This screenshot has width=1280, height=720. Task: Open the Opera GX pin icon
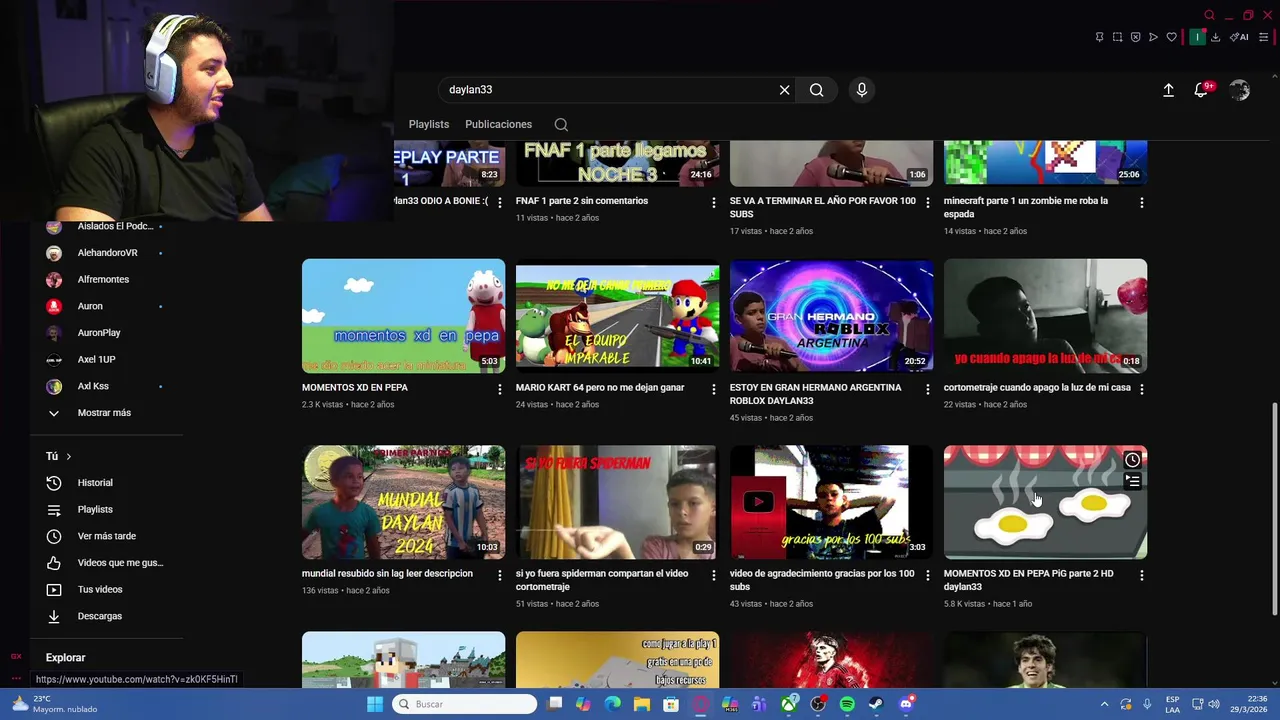pos(1099,37)
